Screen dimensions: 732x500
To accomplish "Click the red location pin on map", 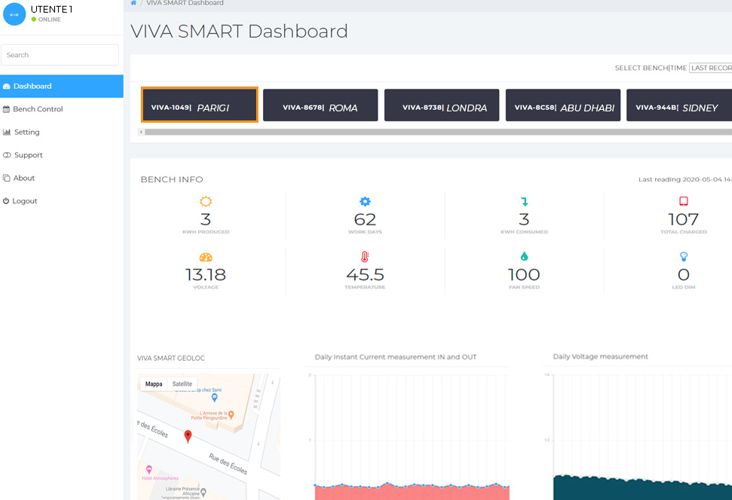I will click(188, 436).
